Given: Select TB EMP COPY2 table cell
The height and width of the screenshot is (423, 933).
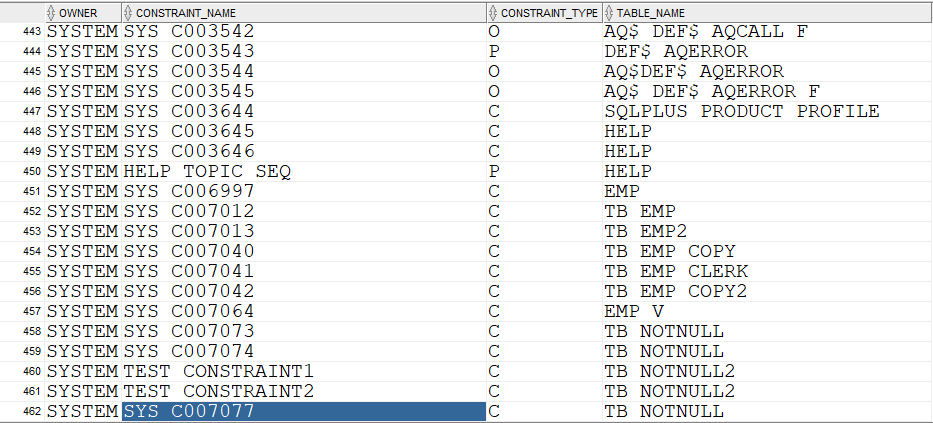Looking at the screenshot, I should (x=768, y=292).
